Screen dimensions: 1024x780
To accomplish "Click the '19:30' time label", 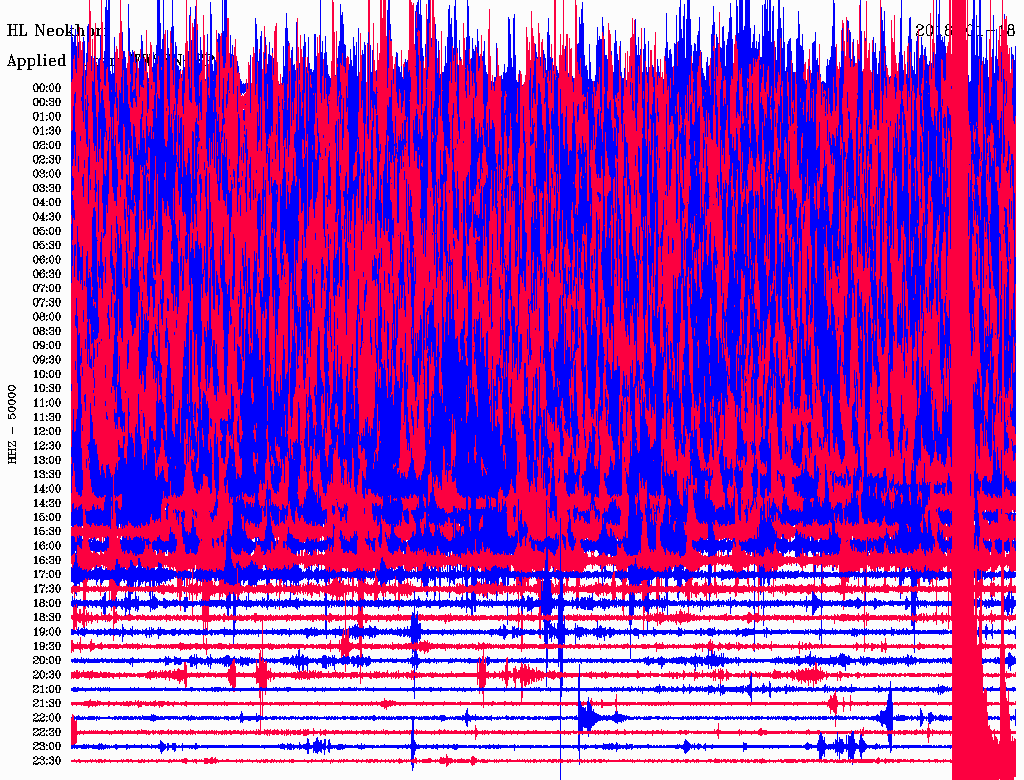I will [47, 647].
